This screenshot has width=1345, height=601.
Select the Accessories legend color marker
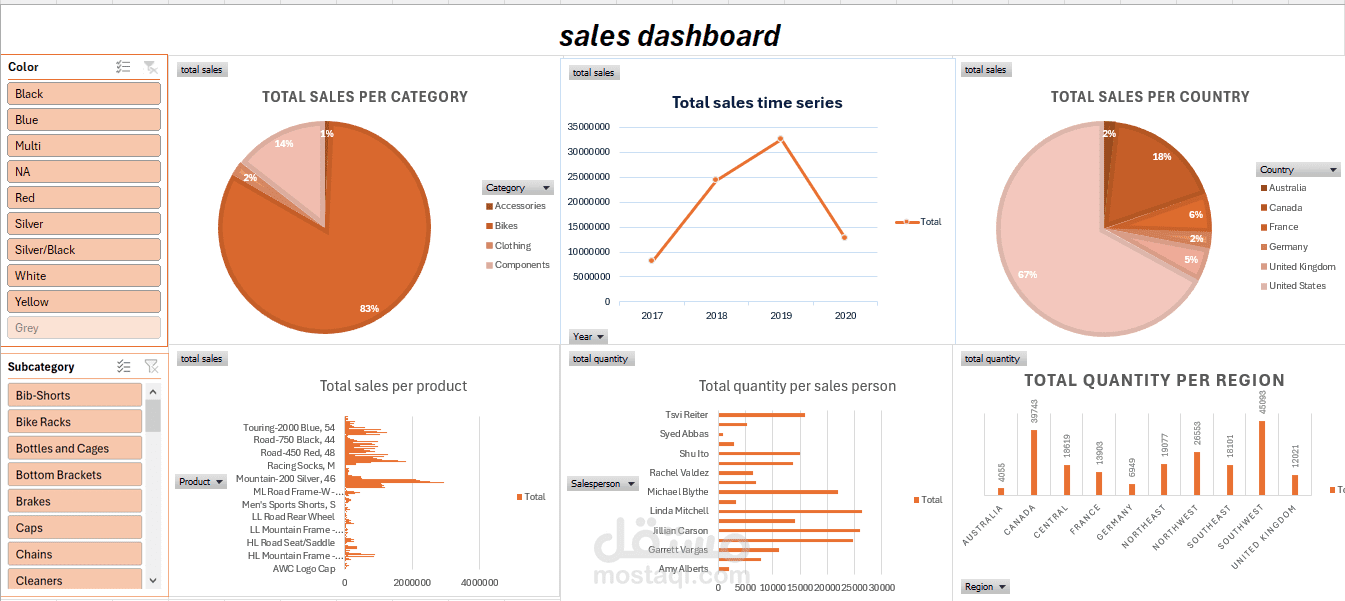pyautogui.click(x=489, y=206)
